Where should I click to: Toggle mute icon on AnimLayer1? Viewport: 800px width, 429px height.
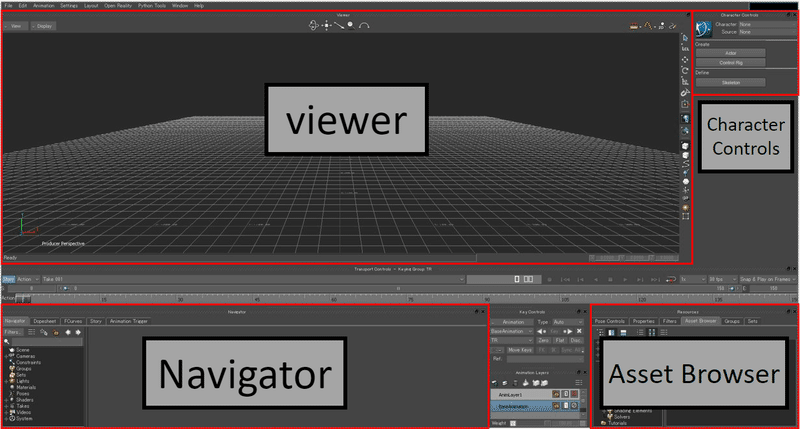(574, 394)
